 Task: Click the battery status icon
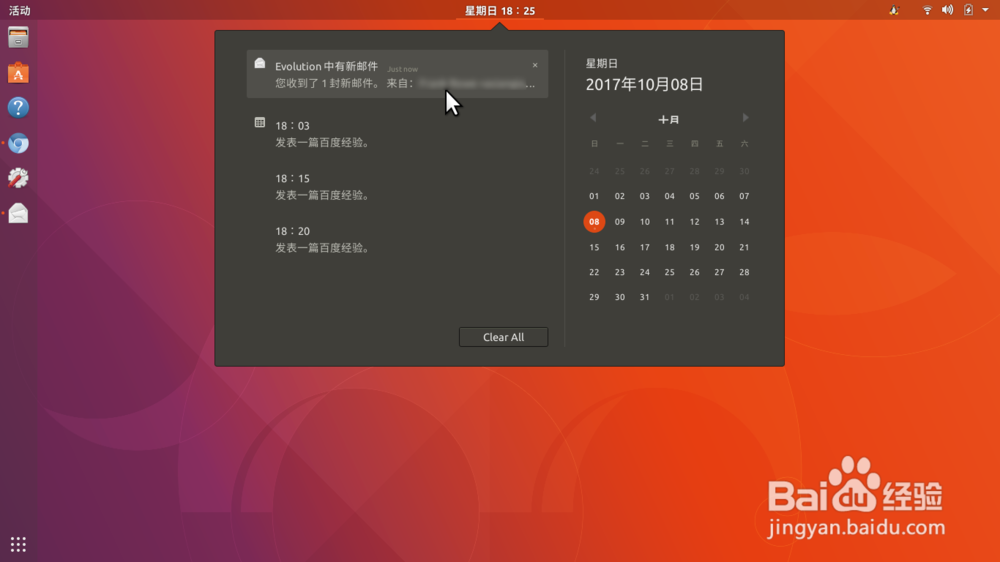click(x=968, y=10)
